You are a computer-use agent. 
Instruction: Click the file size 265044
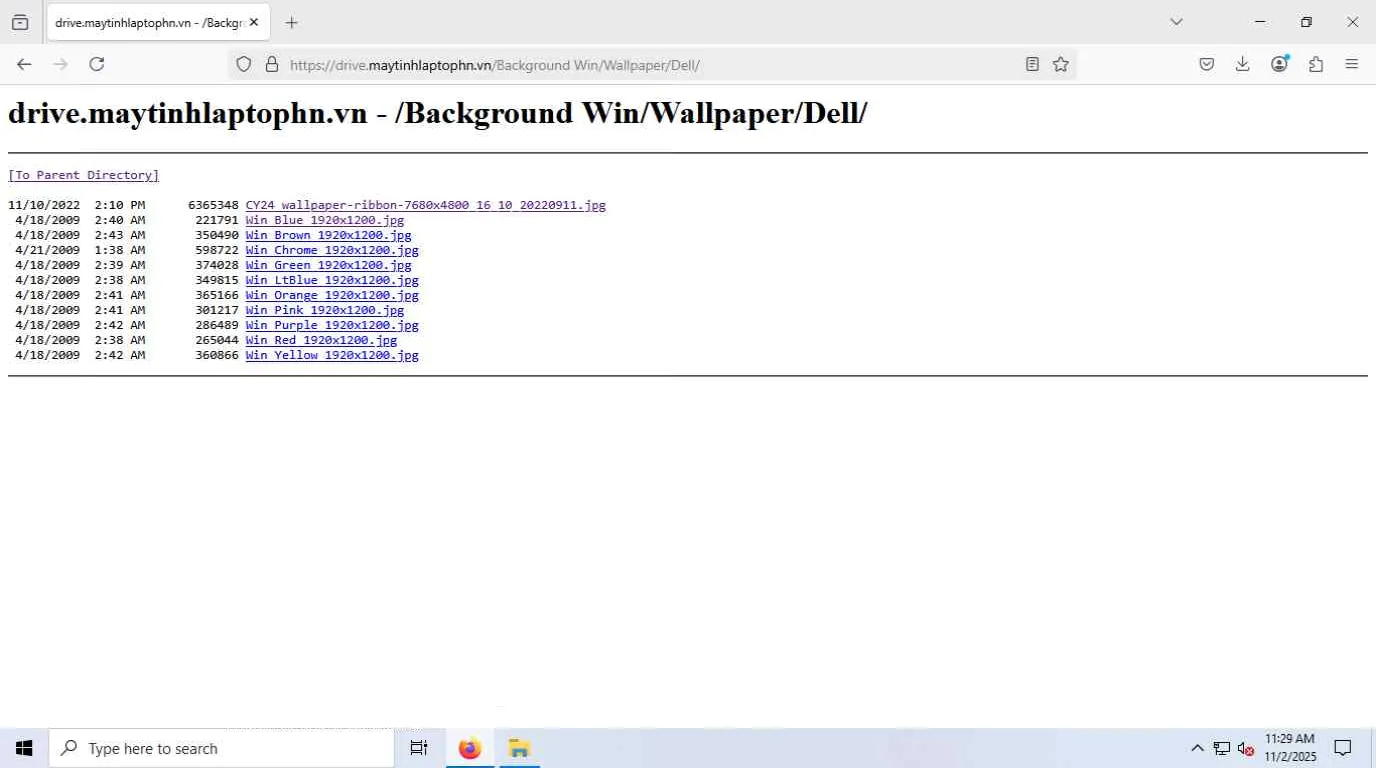click(217, 340)
